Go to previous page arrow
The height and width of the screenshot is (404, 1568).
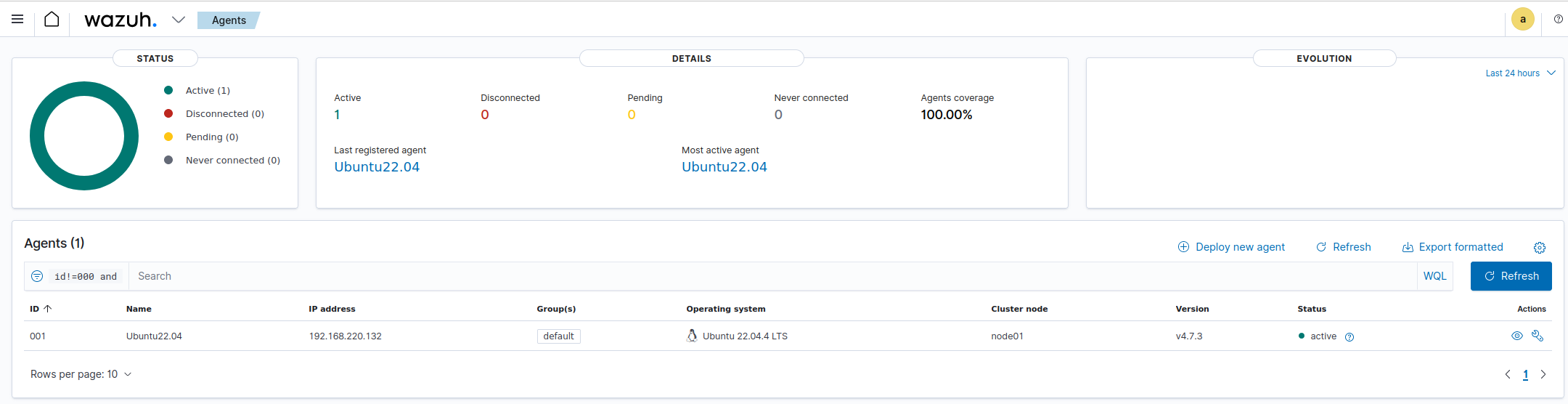click(1508, 375)
